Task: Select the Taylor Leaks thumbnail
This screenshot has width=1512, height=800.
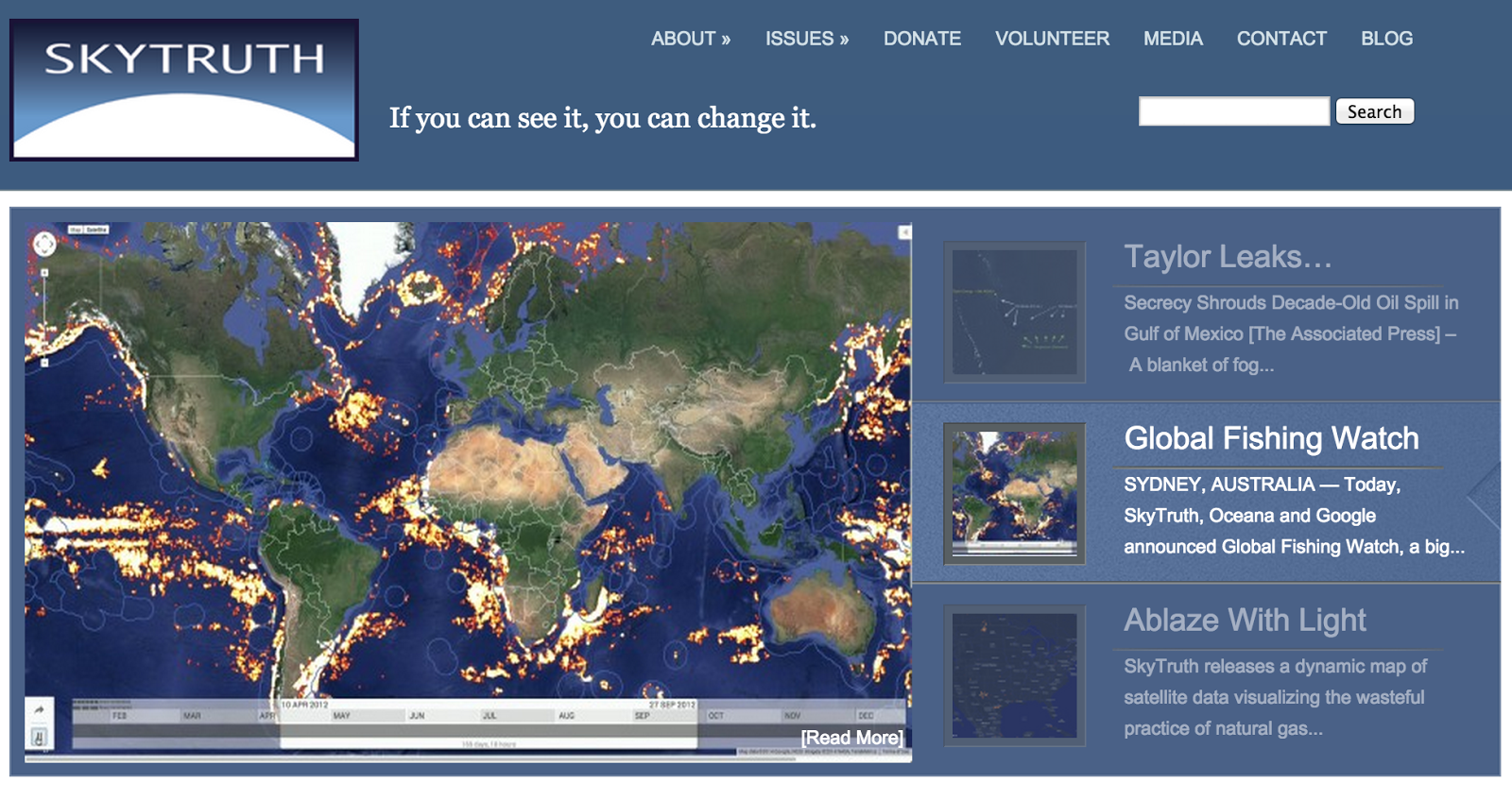Action: coord(1015,312)
